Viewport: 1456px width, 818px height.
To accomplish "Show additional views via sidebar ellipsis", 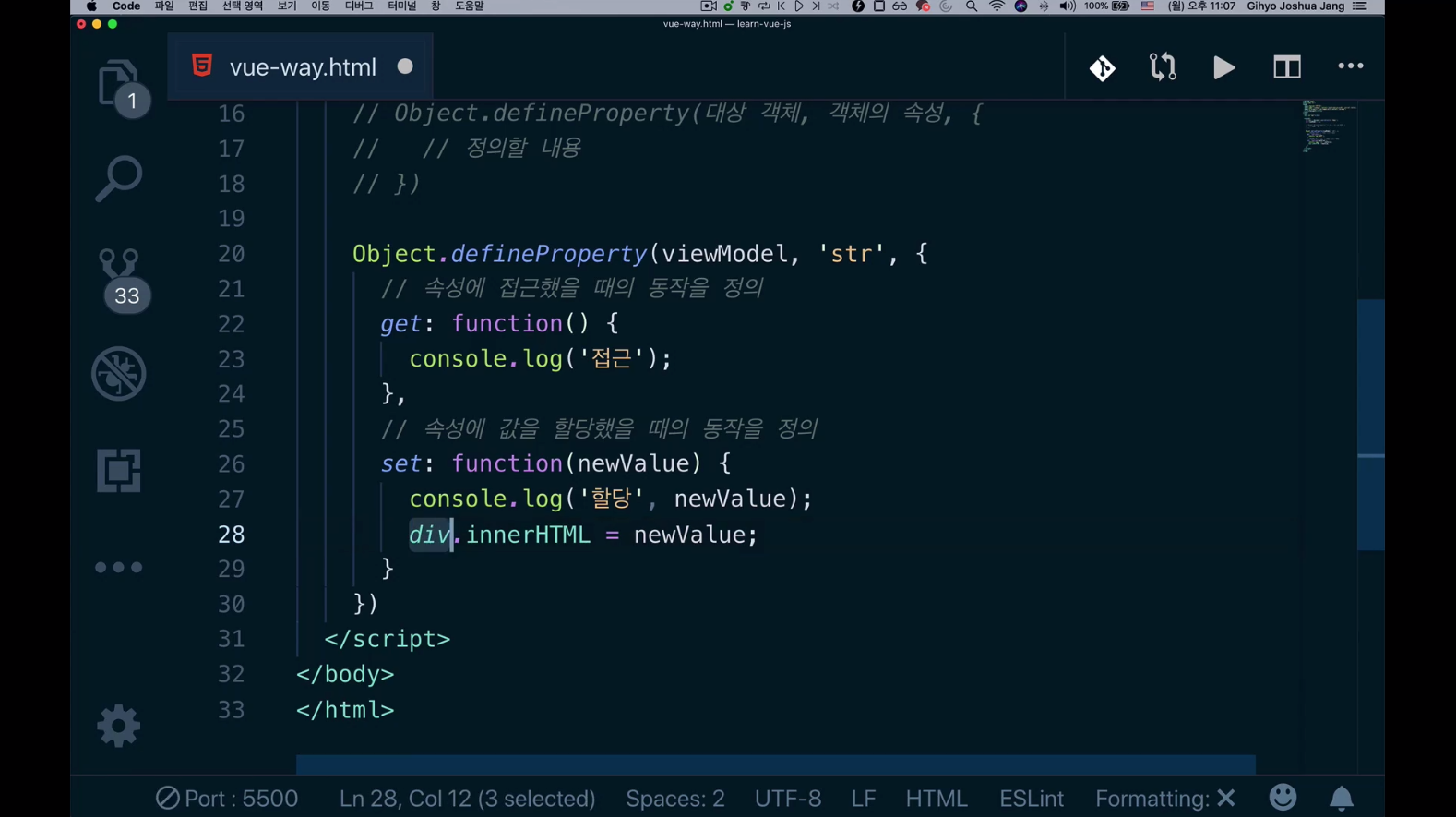I will click(x=118, y=568).
